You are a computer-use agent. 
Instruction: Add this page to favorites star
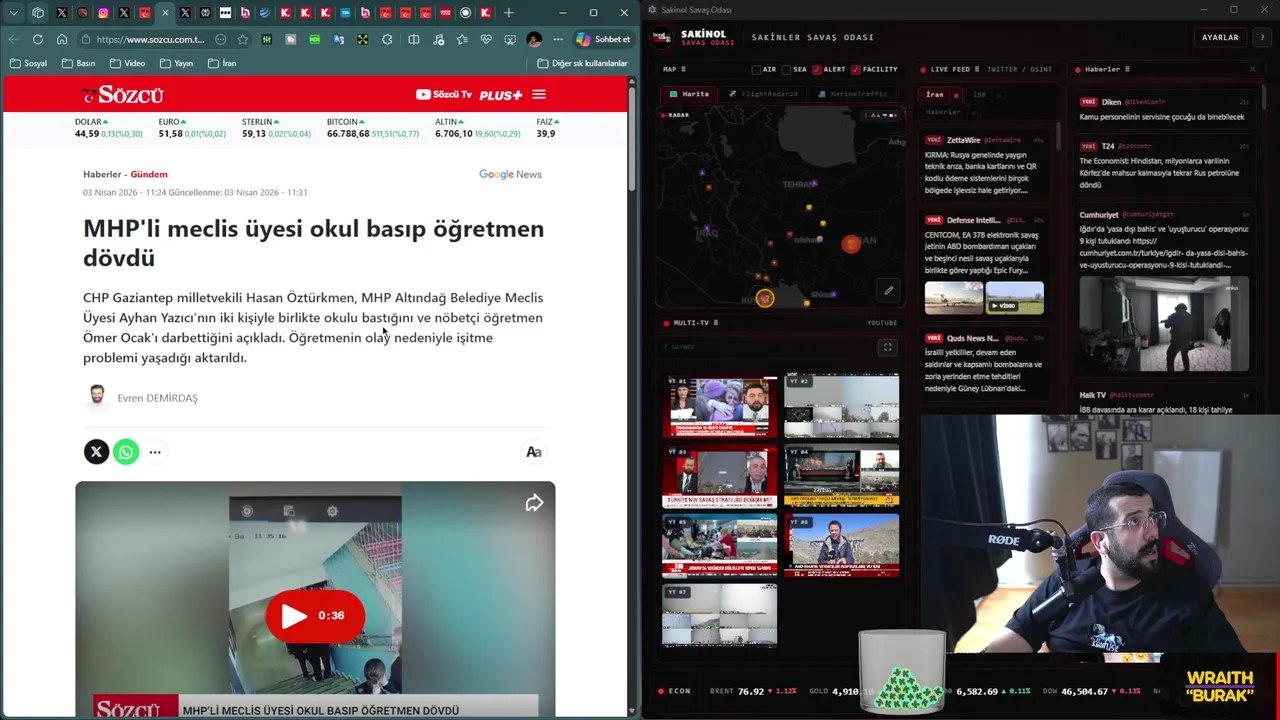[243, 39]
